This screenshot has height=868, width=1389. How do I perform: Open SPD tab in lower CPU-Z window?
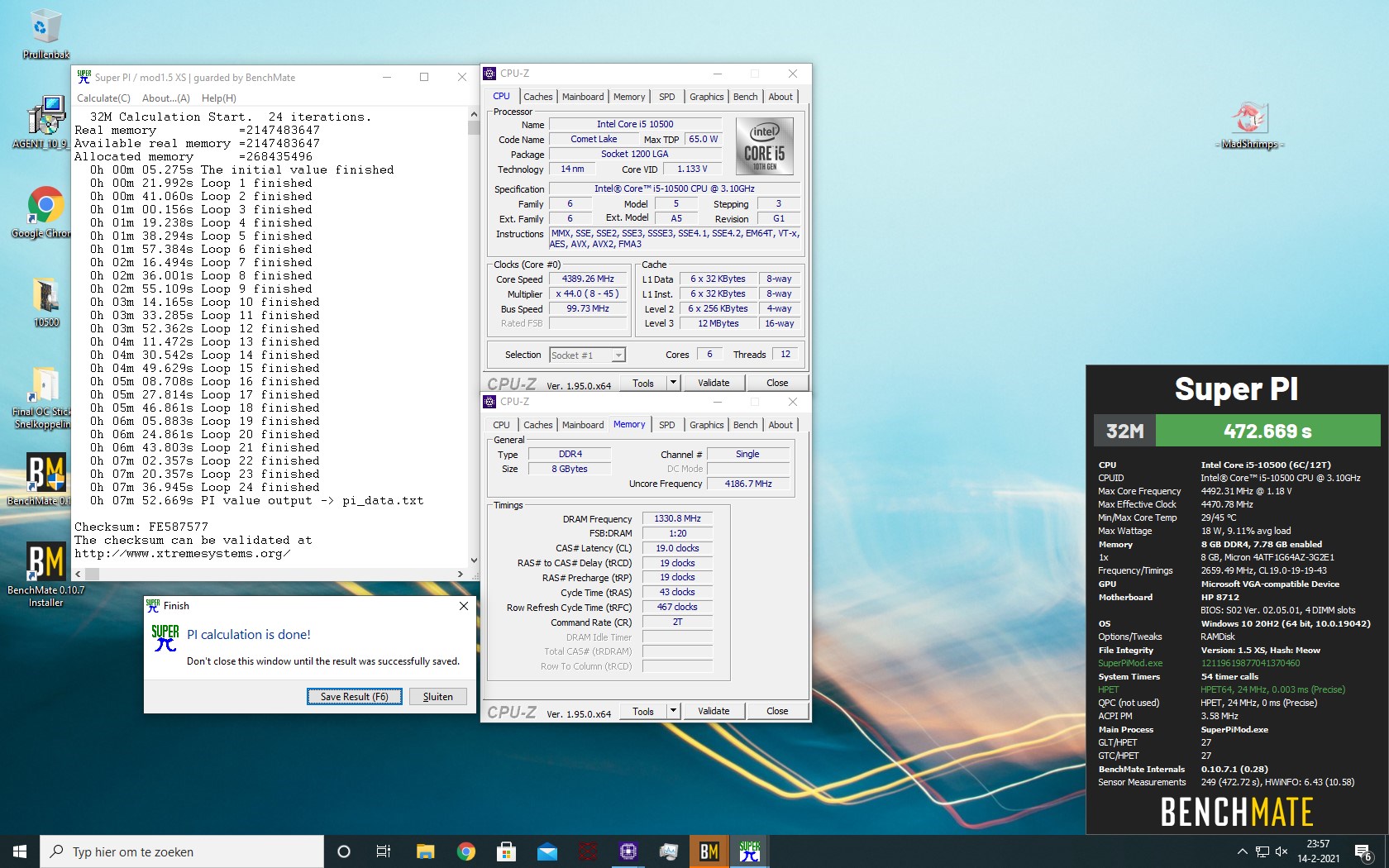tap(667, 425)
